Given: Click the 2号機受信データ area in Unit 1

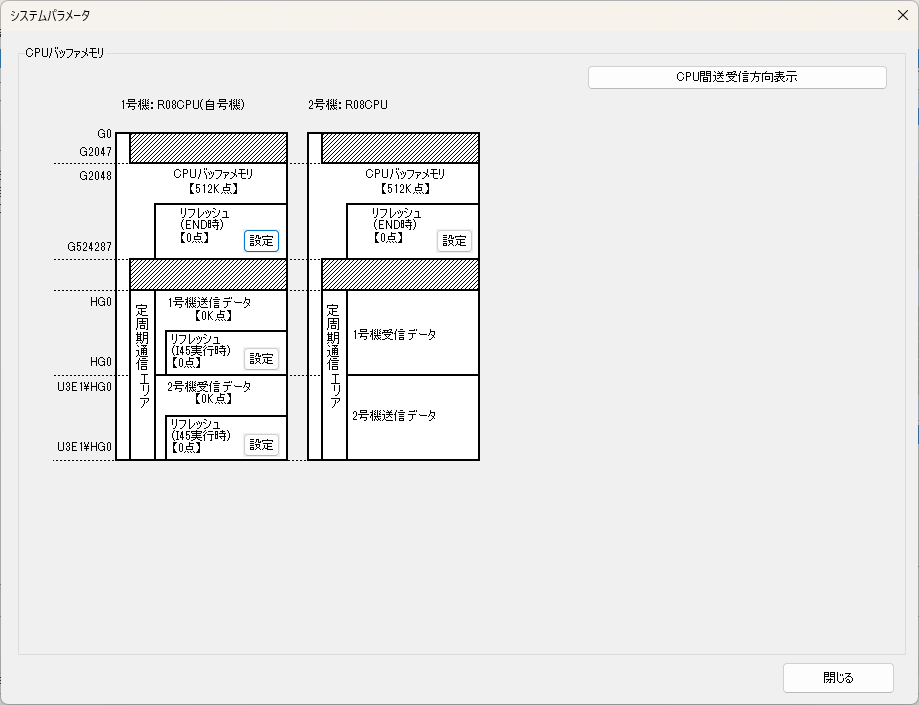Looking at the screenshot, I should (210, 392).
